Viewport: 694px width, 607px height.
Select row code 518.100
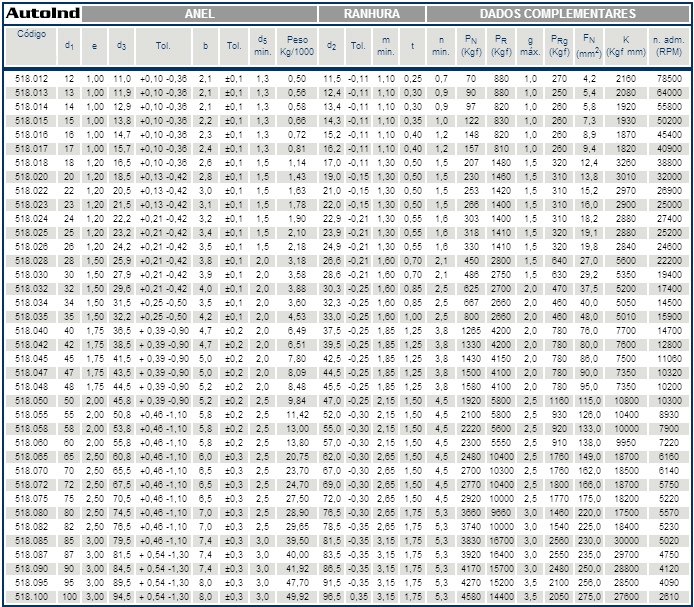[32, 596]
